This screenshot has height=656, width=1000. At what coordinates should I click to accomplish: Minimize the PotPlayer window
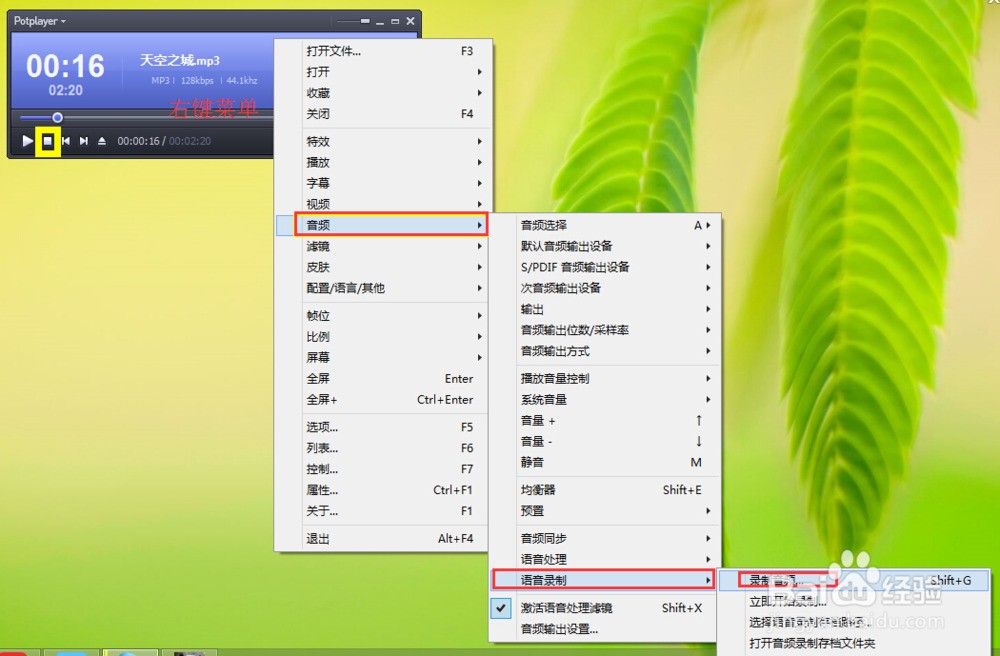point(380,21)
